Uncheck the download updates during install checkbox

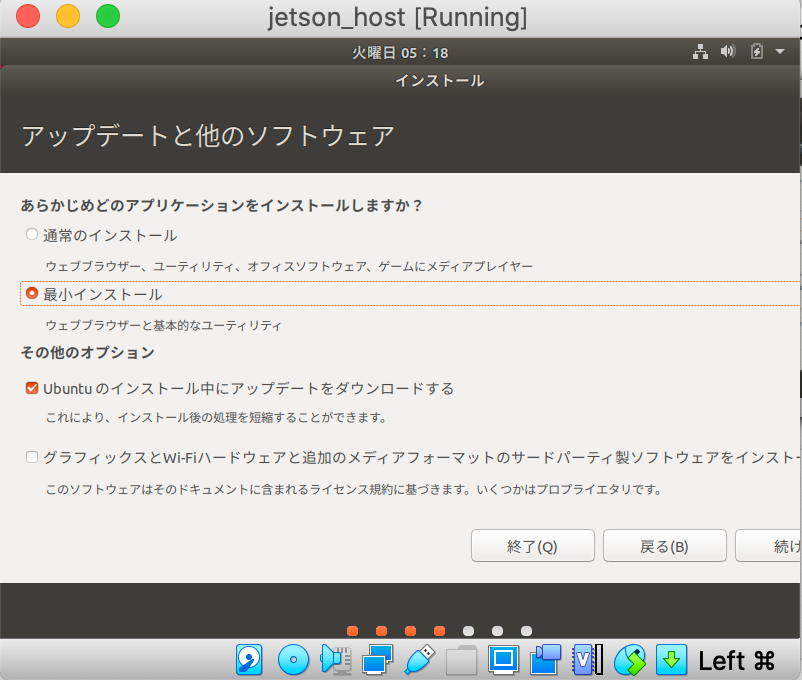pos(32,388)
